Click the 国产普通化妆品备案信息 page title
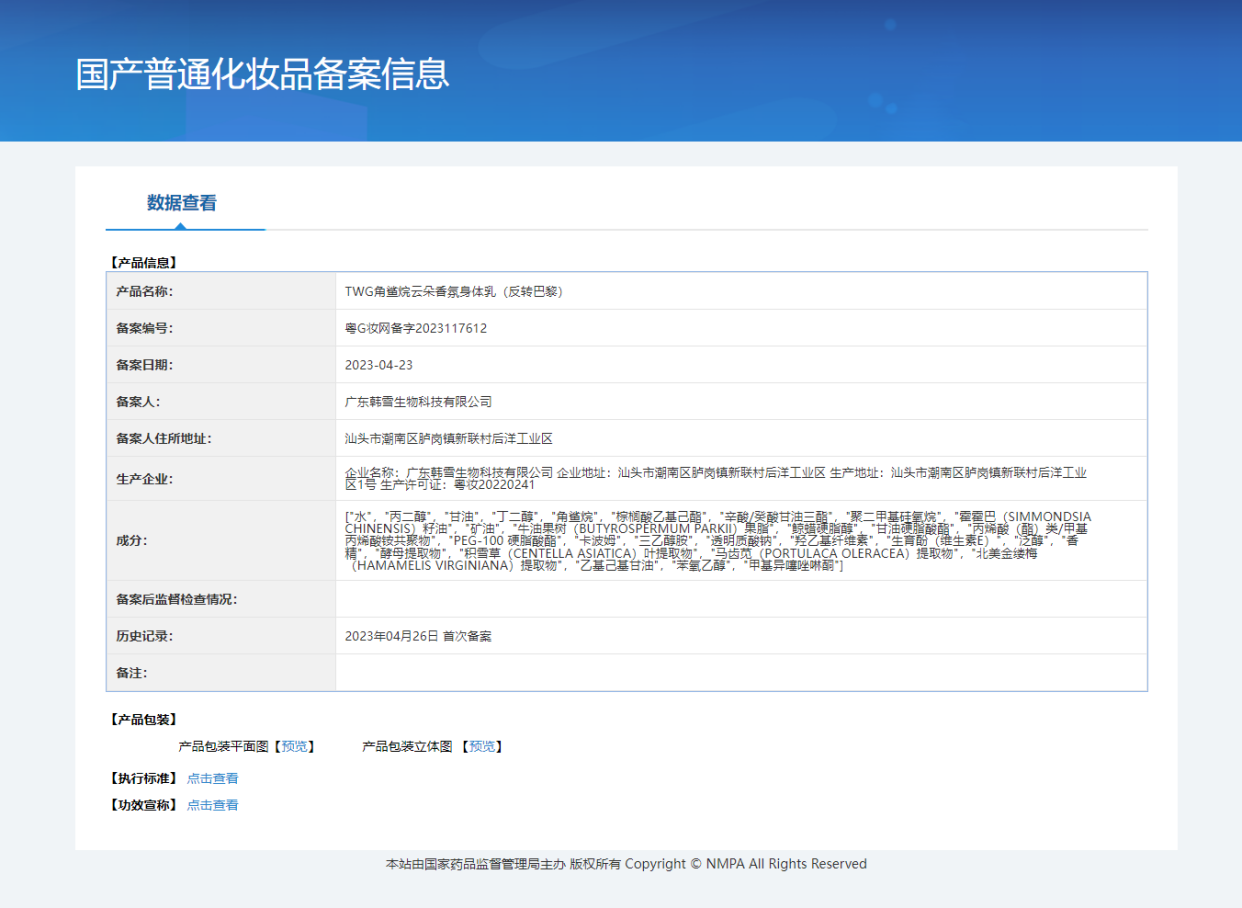 click(x=263, y=75)
